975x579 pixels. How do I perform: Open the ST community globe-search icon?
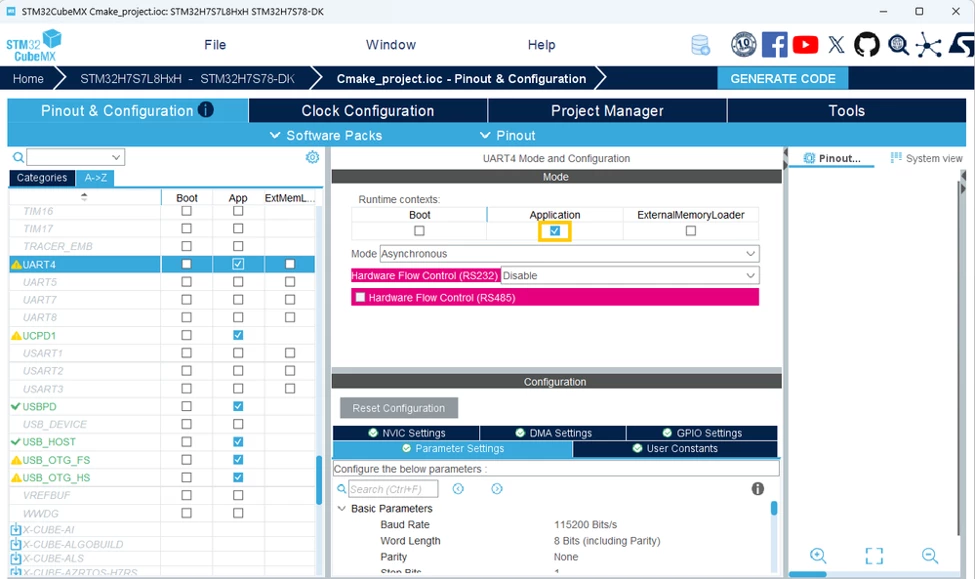(x=898, y=45)
